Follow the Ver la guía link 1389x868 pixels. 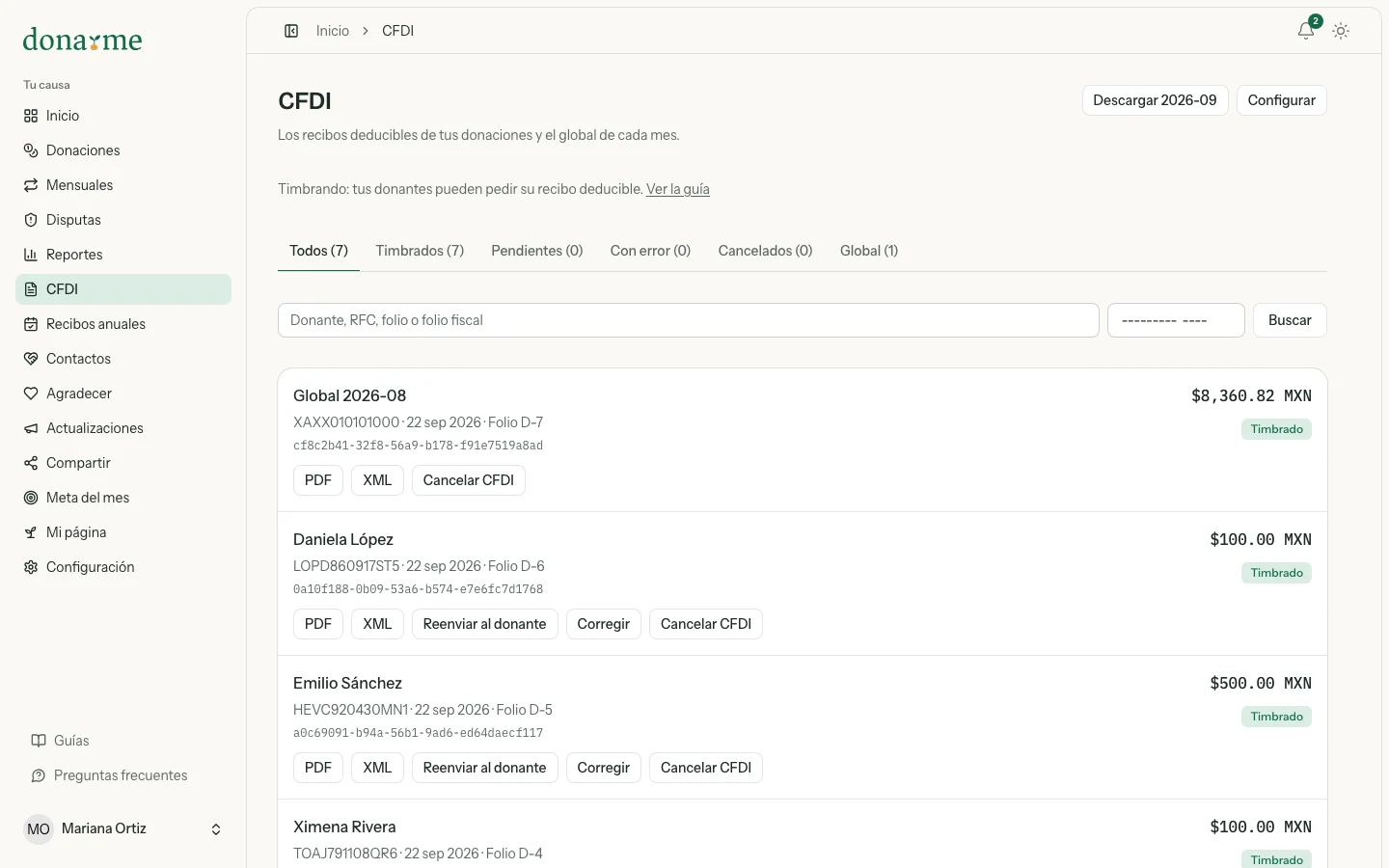[678, 189]
